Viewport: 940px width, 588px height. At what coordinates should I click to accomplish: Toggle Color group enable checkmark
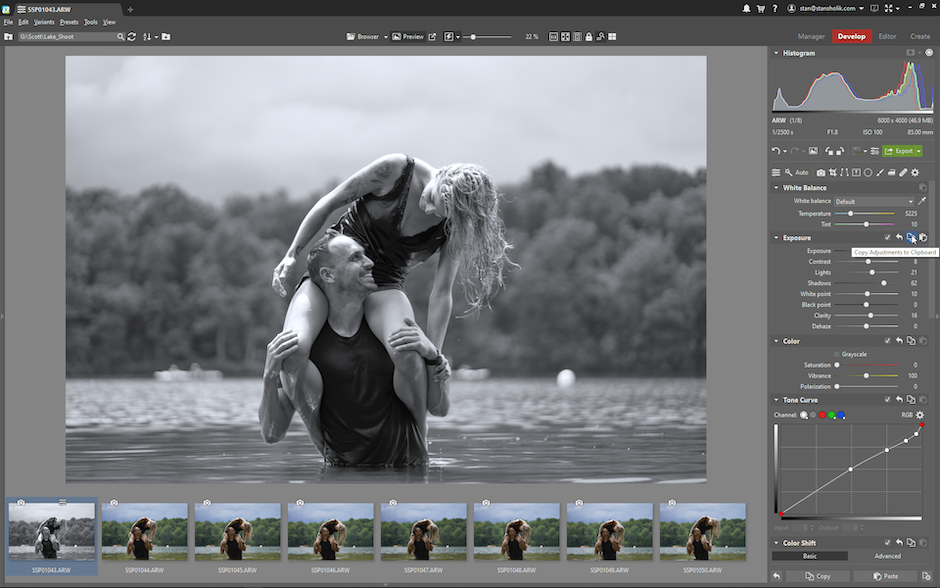pyautogui.click(x=887, y=340)
